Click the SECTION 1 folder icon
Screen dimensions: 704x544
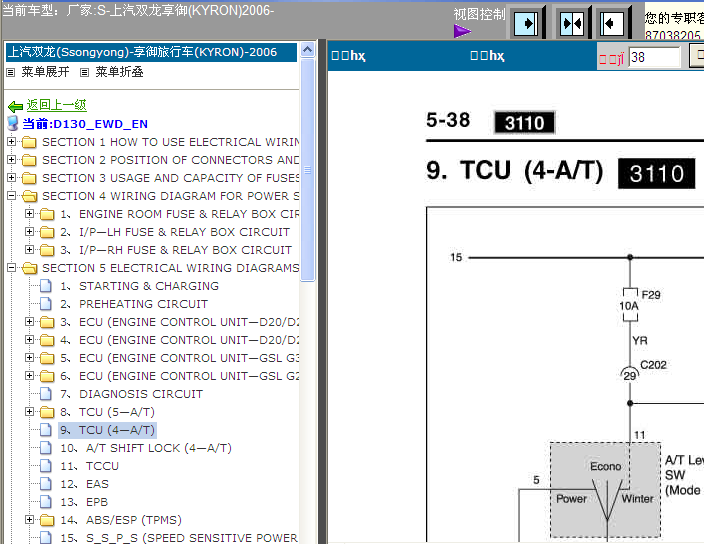(29, 142)
